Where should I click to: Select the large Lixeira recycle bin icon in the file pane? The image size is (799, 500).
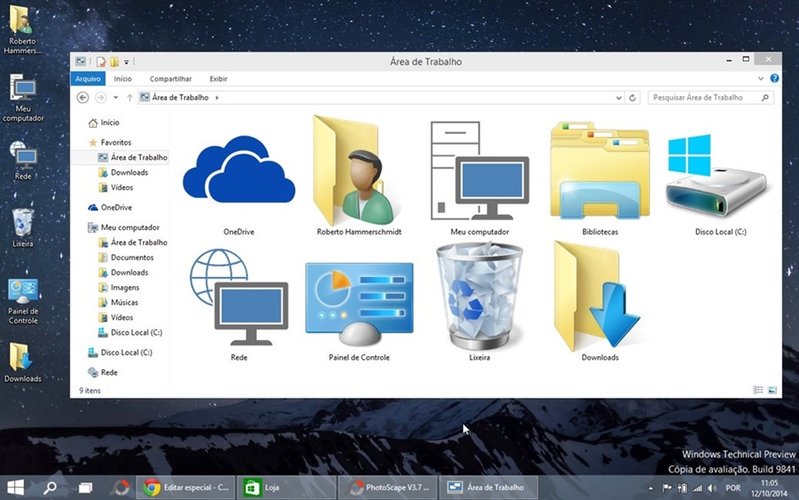coord(480,296)
